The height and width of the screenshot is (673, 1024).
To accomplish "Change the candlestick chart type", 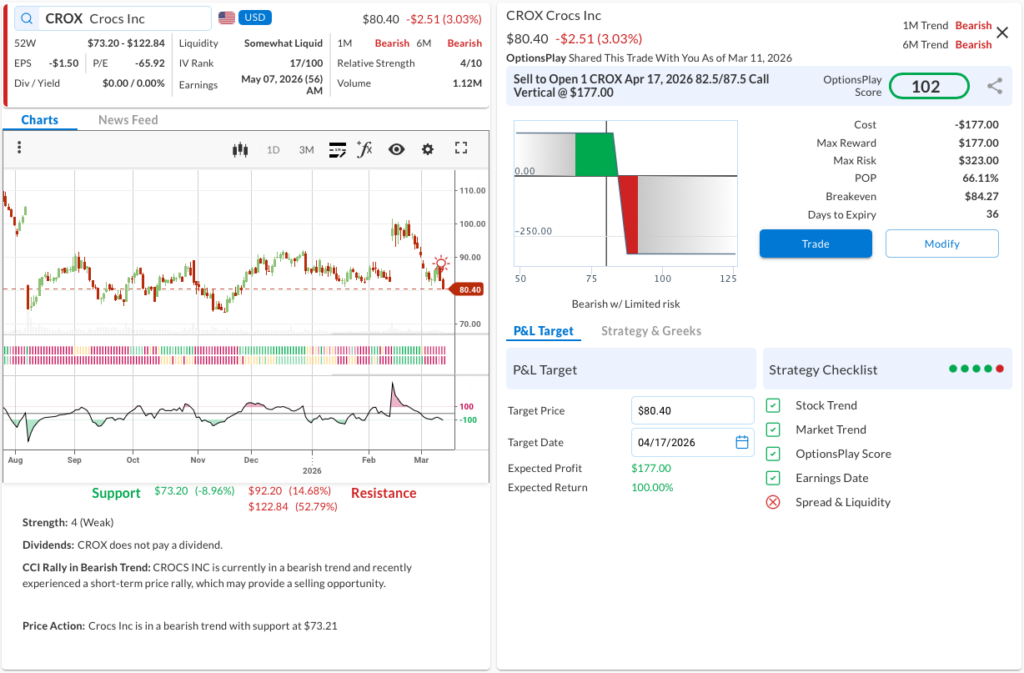I will point(239,150).
